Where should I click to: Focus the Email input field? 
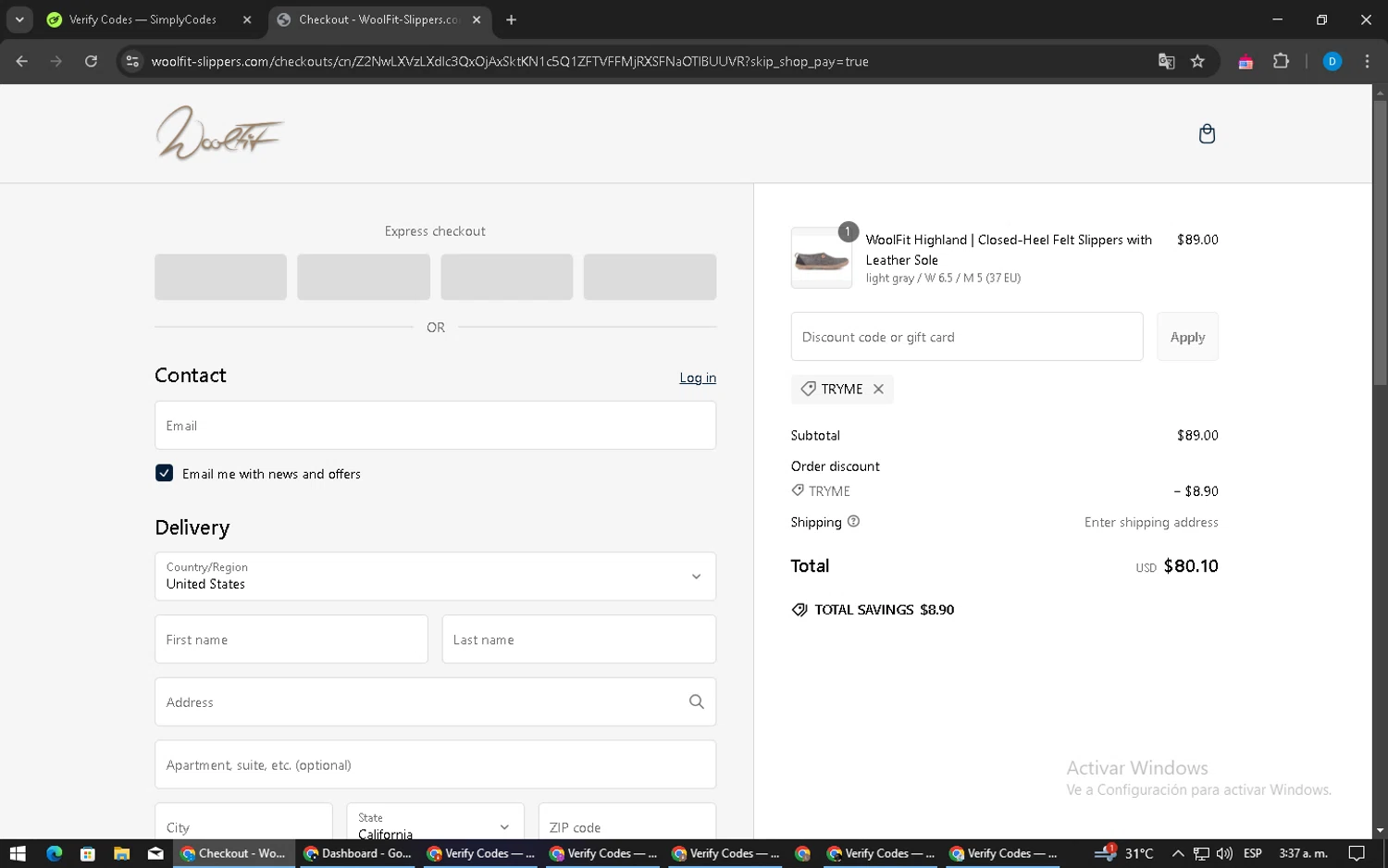coord(435,425)
